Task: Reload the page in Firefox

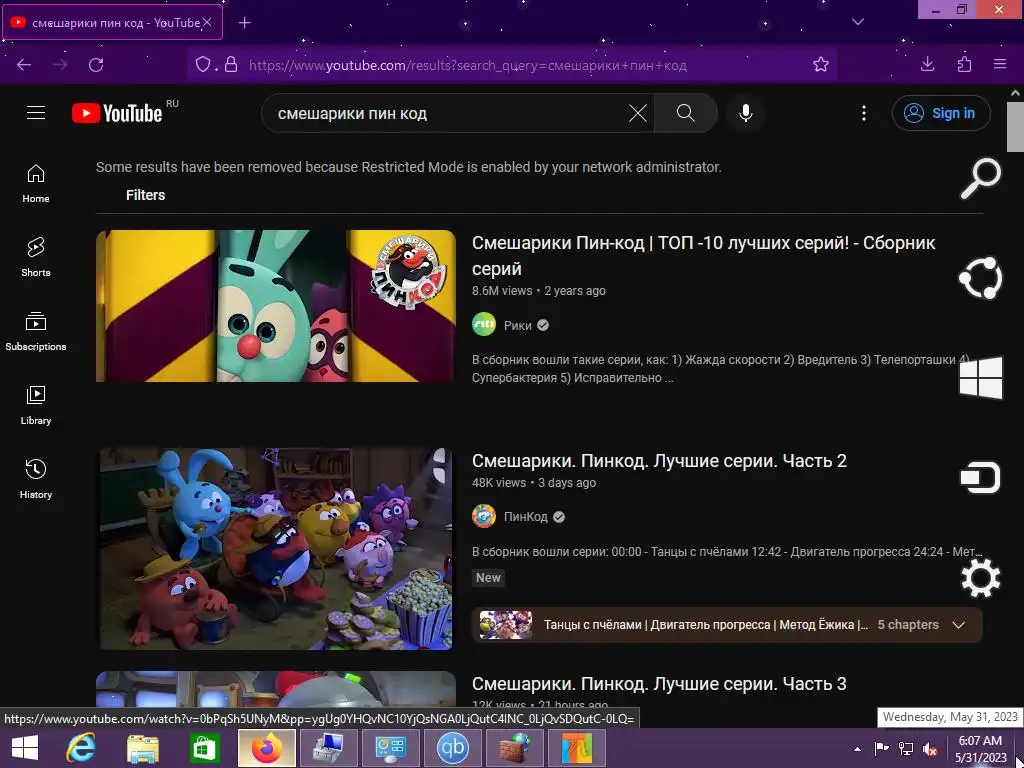Action: (x=96, y=65)
